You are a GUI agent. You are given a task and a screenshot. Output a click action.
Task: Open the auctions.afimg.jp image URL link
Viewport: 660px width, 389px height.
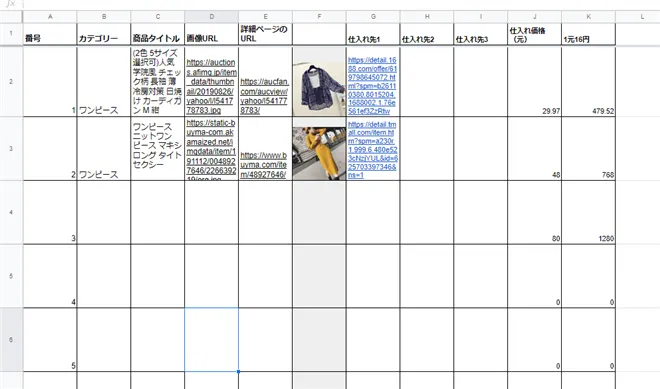[x=211, y=86]
